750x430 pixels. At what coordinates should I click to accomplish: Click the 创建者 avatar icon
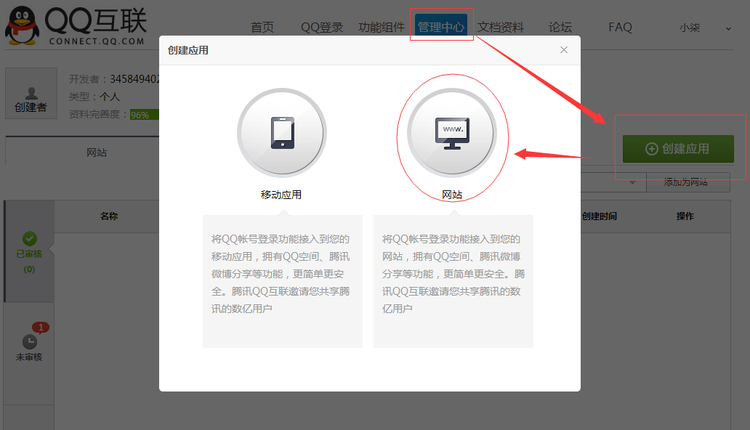[30, 88]
